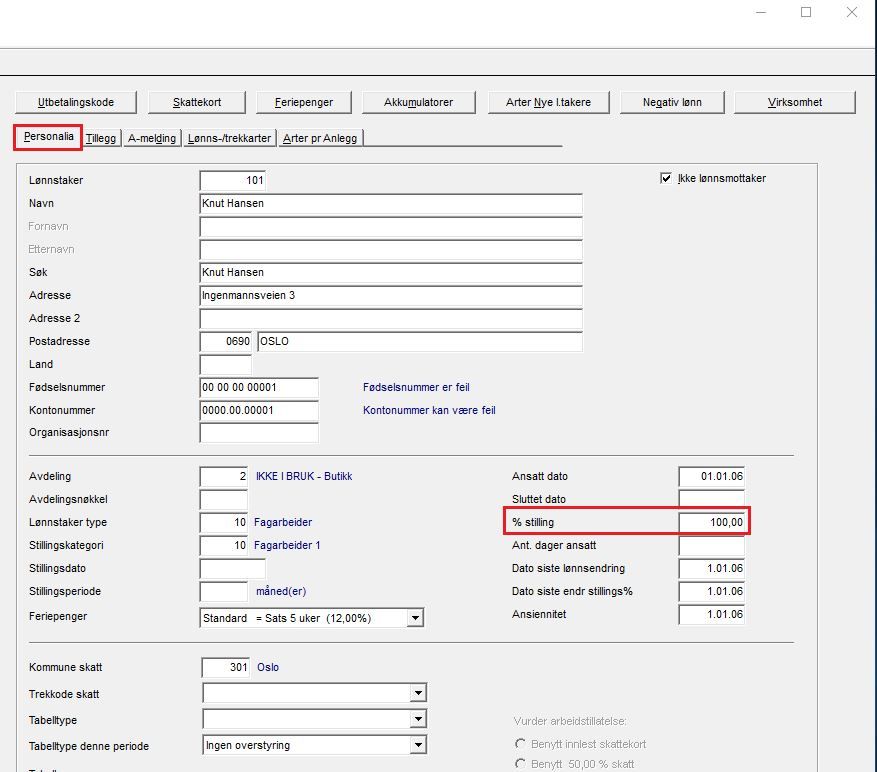Click the Akkumulatorer button
The width and height of the screenshot is (877, 772).
[x=418, y=102]
